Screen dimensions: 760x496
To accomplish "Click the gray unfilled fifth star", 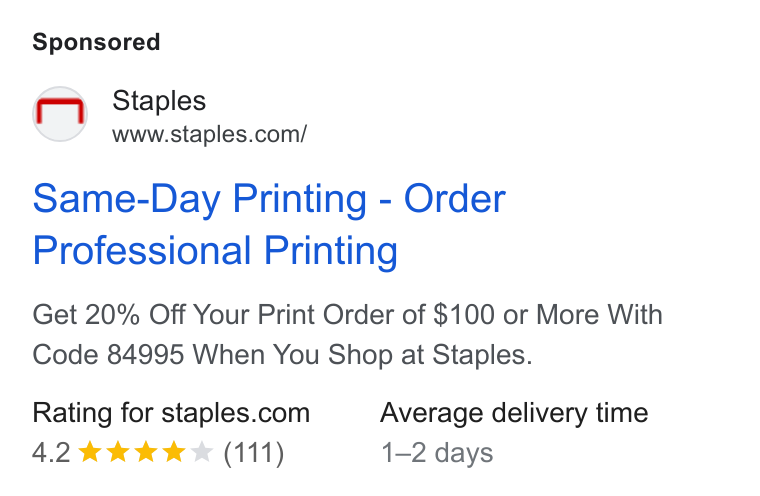I will 202,452.
